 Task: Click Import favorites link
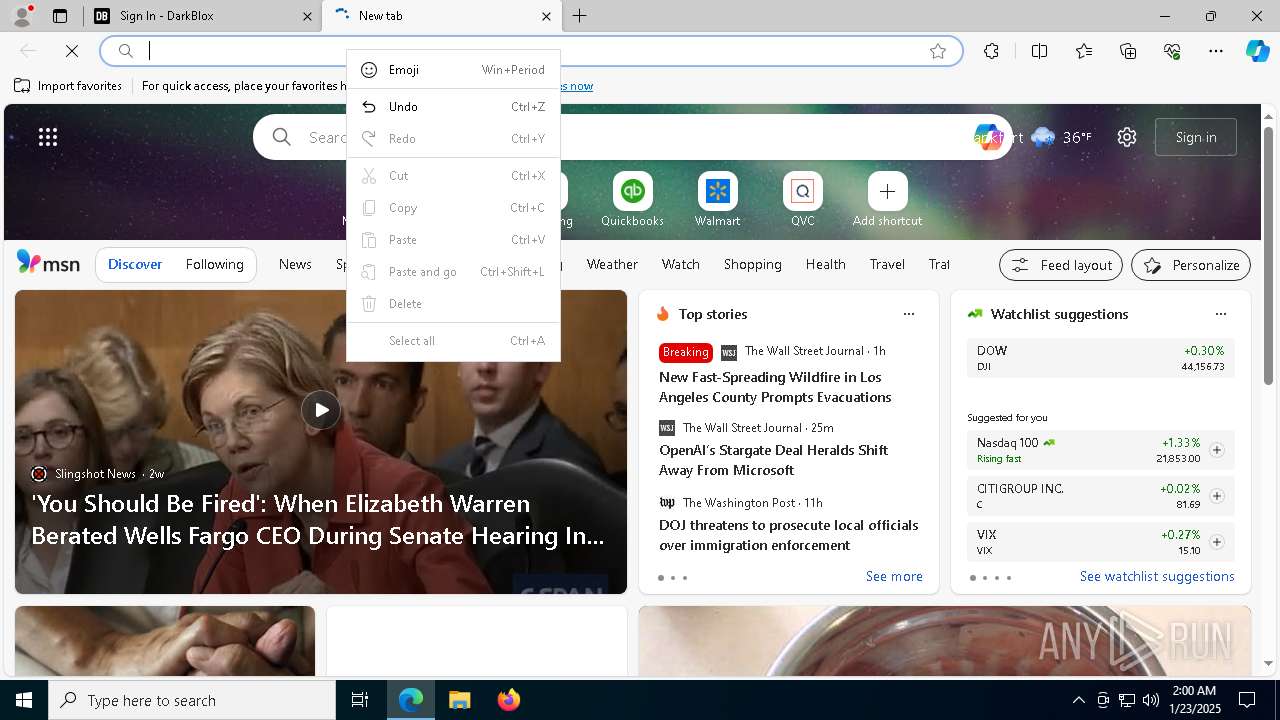tap(68, 86)
